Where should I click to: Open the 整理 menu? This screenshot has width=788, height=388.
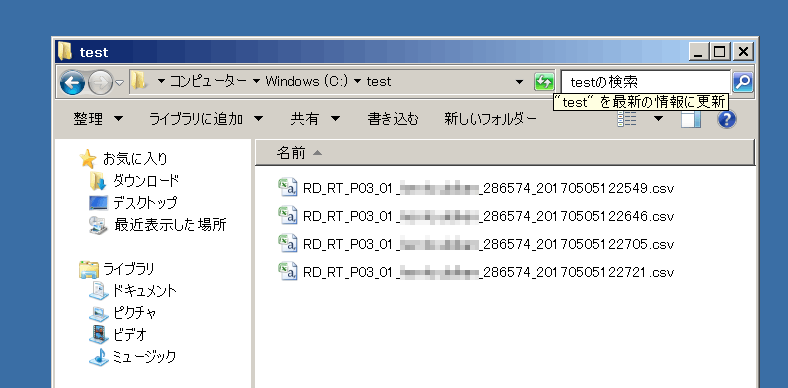(x=97, y=119)
